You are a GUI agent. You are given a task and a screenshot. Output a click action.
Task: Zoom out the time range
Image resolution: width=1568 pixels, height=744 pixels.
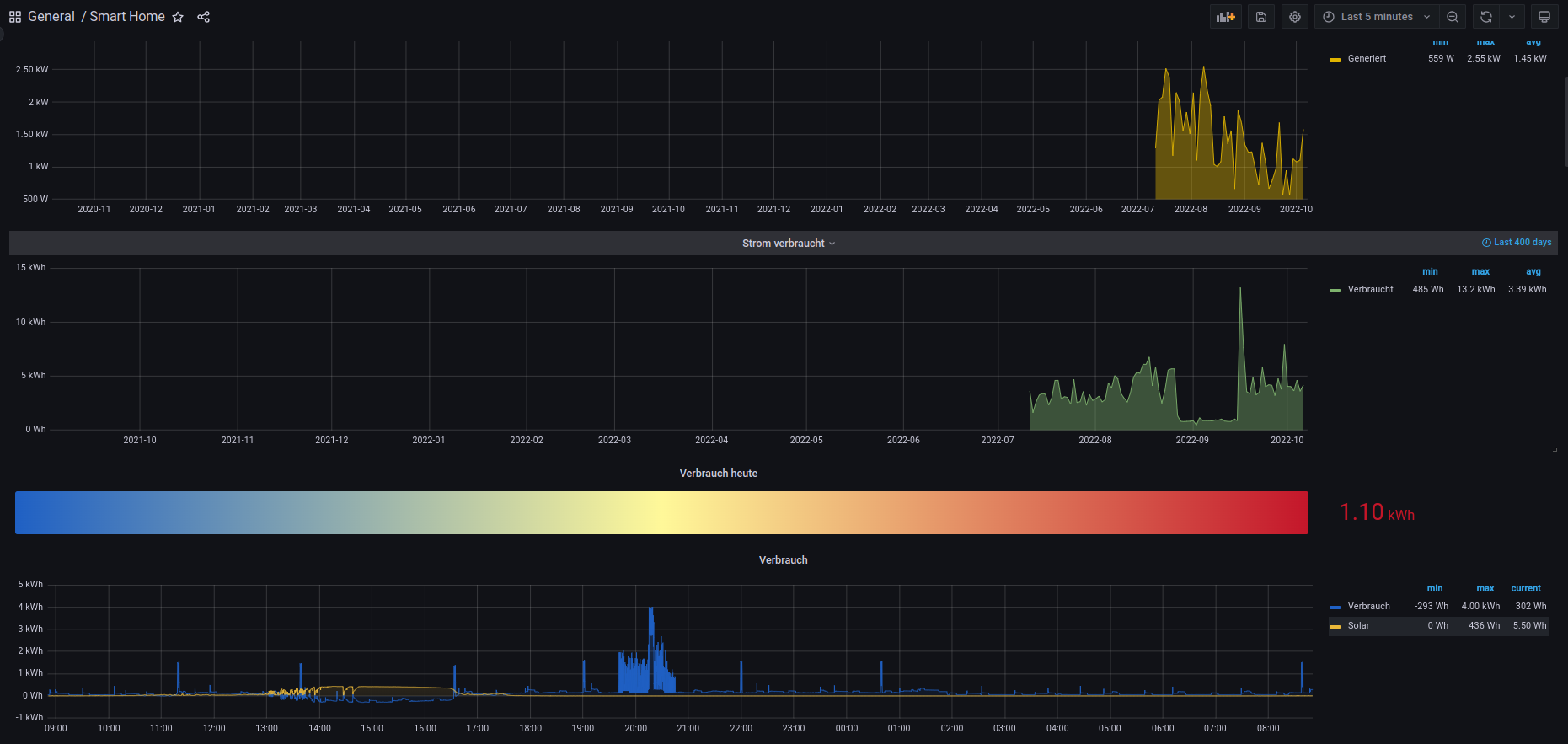[1453, 17]
